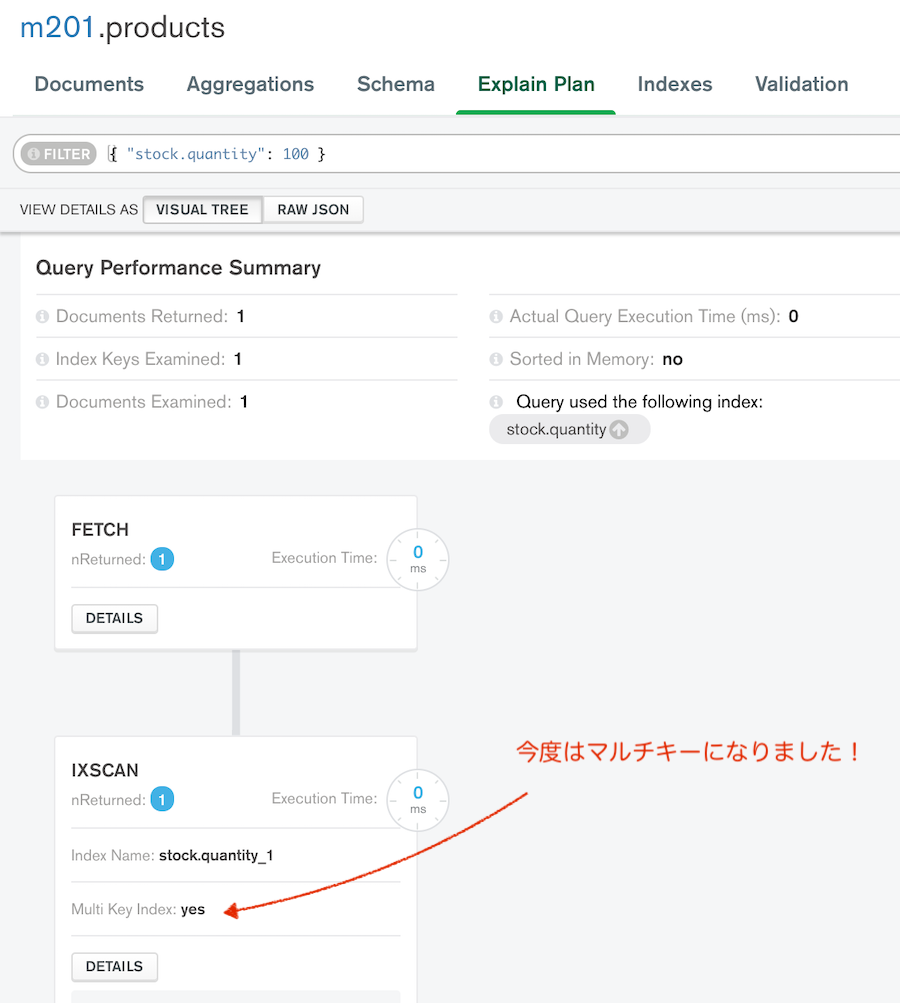This screenshot has width=900, height=1003.
Task: Go to the Indexes tab
Action: click(x=675, y=84)
